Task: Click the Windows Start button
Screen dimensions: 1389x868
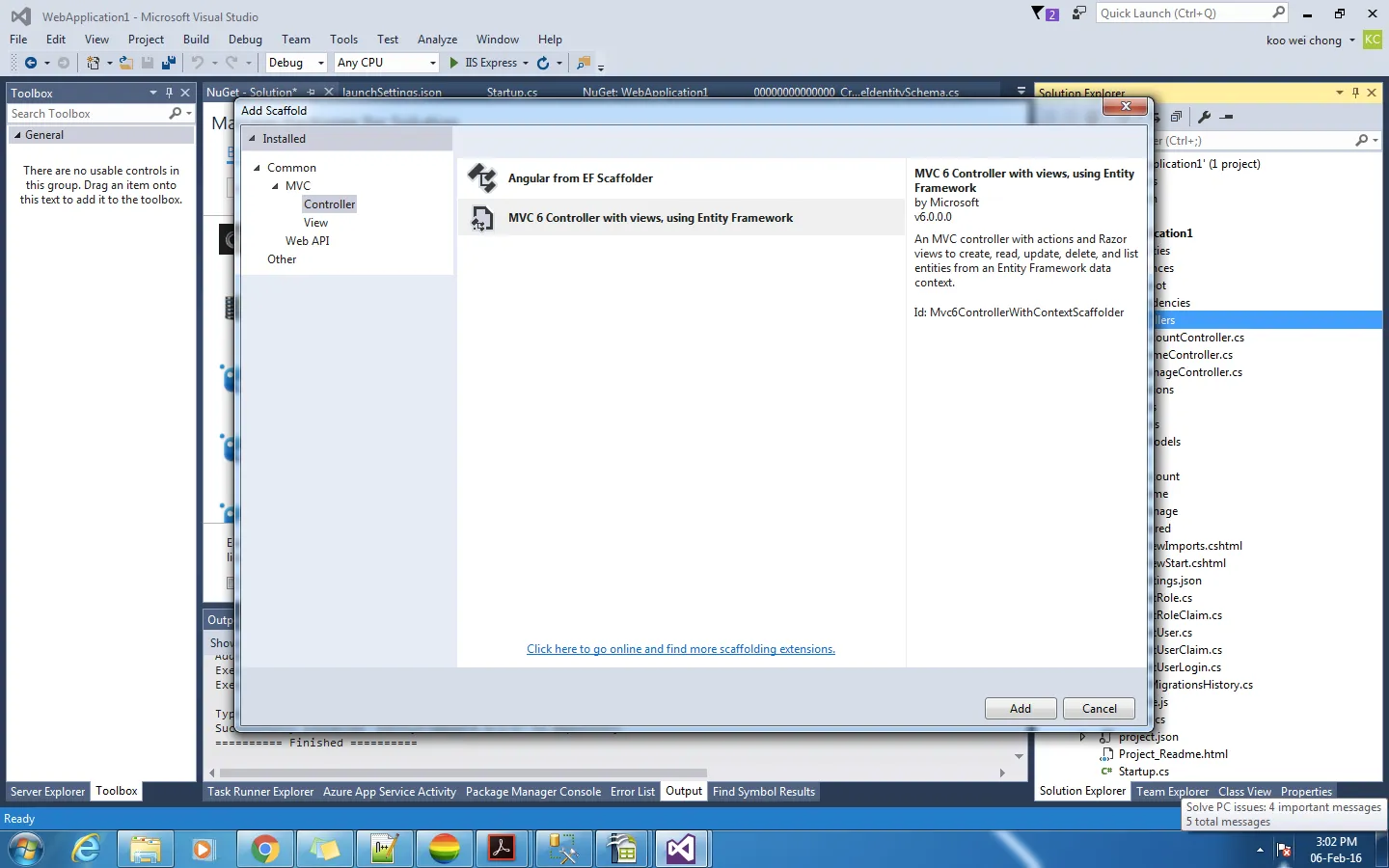Action: point(26,849)
